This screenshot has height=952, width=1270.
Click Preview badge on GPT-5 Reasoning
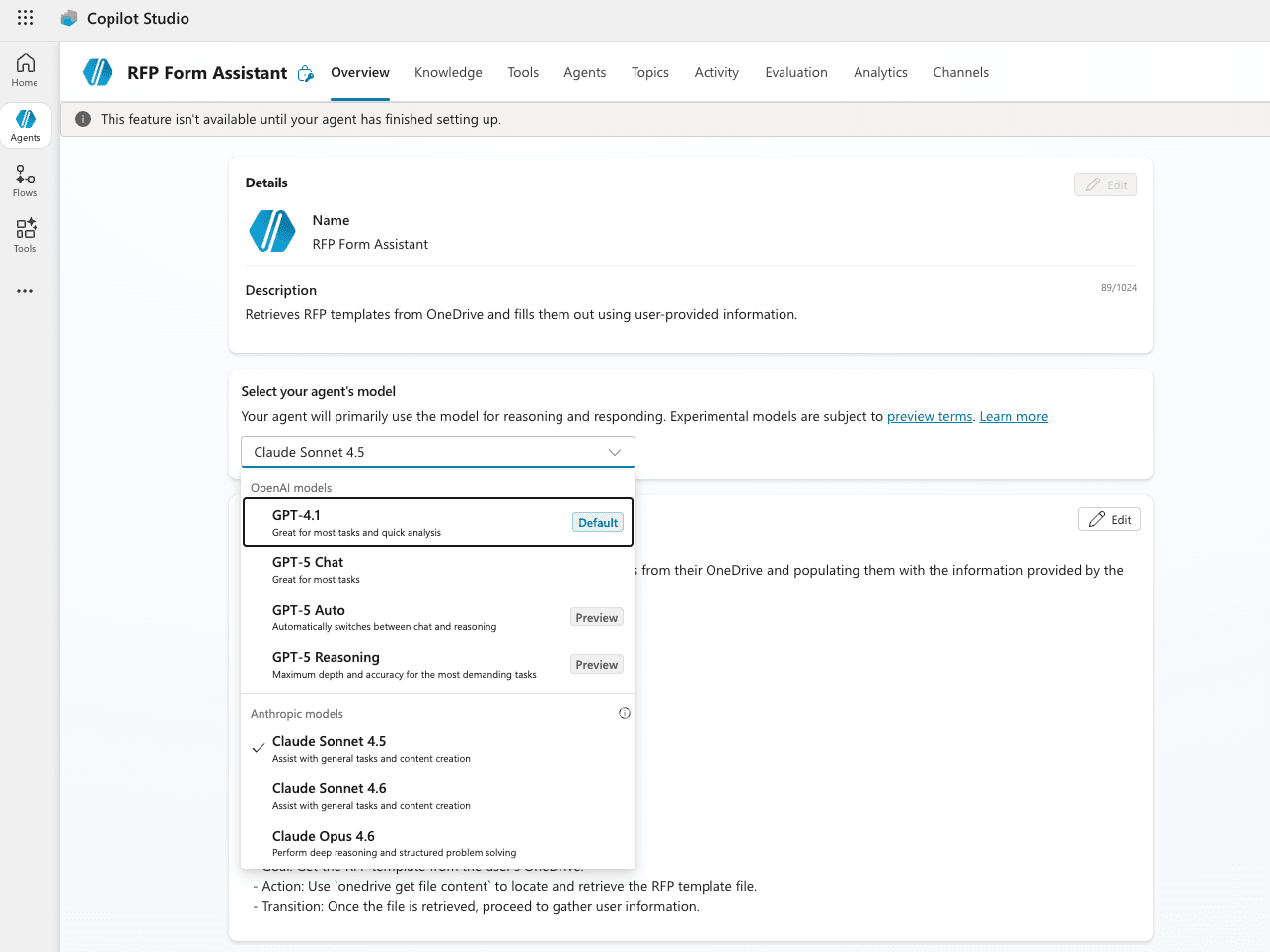pos(597,664)
